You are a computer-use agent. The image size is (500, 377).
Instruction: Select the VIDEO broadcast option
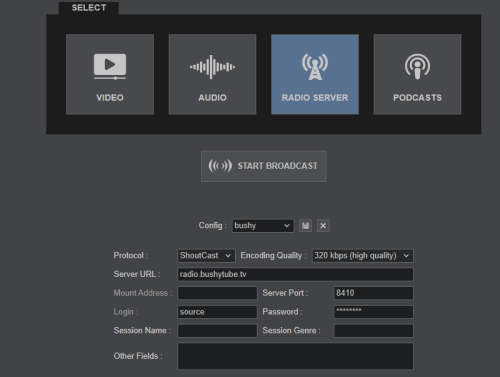coord(110,74)
